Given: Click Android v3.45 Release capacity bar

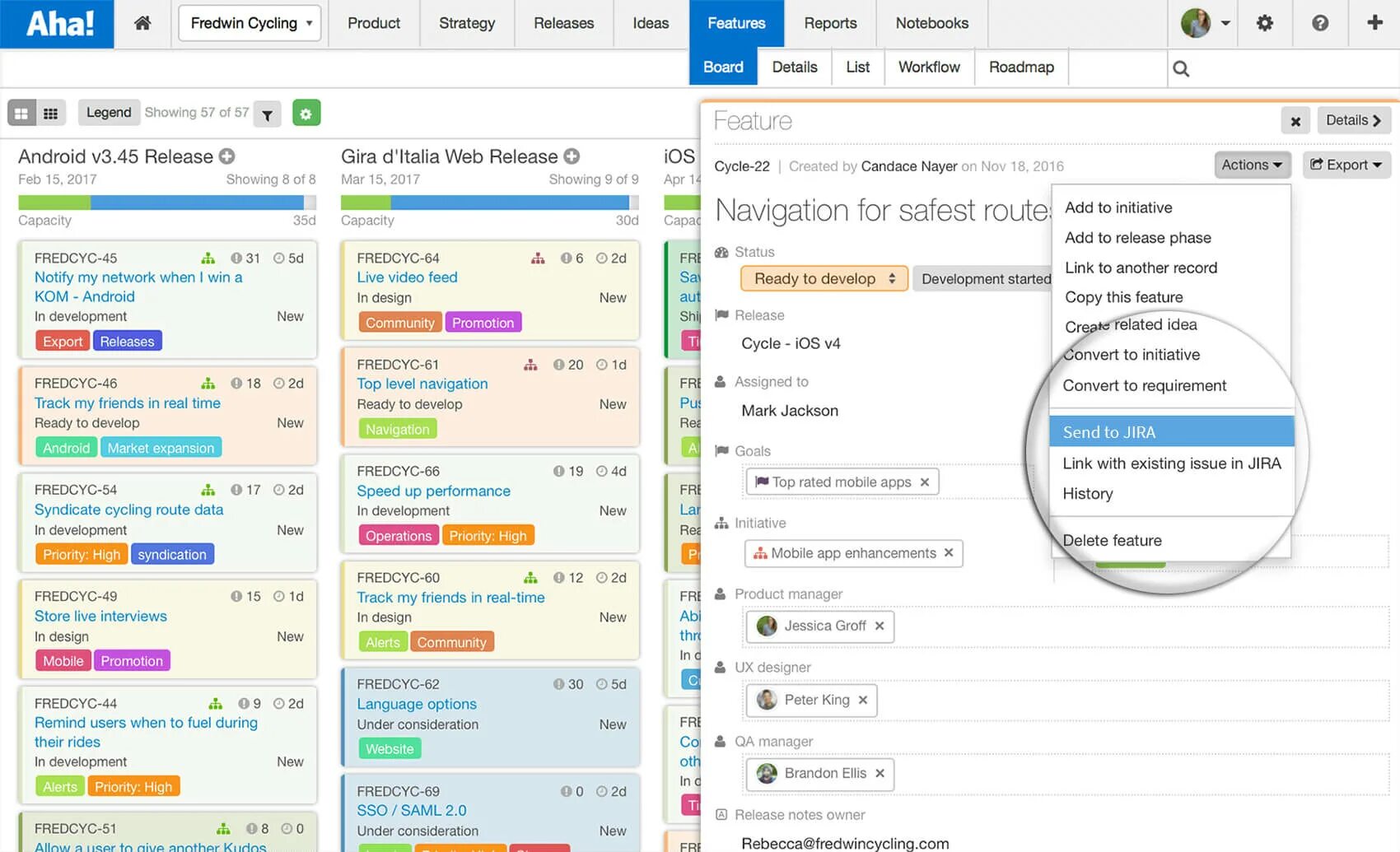Looking at the screenshot, I should [166, 203].
